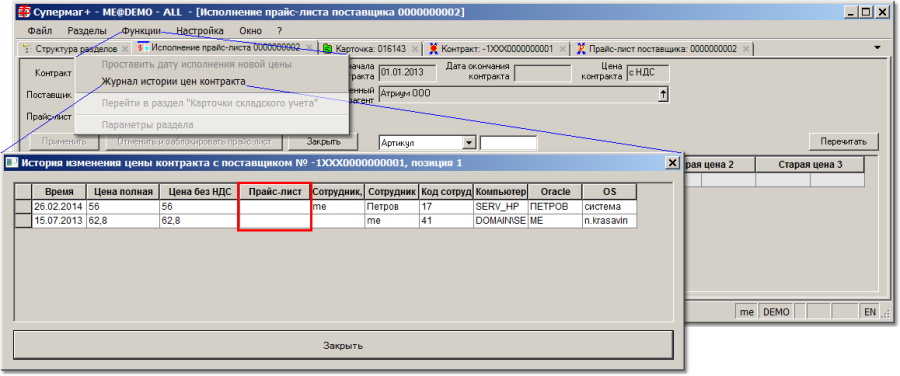Image resolution: width=900 pixels, height=376 pixels.
Task: Click the Прайс-лист column header
Action: (274, 192)
